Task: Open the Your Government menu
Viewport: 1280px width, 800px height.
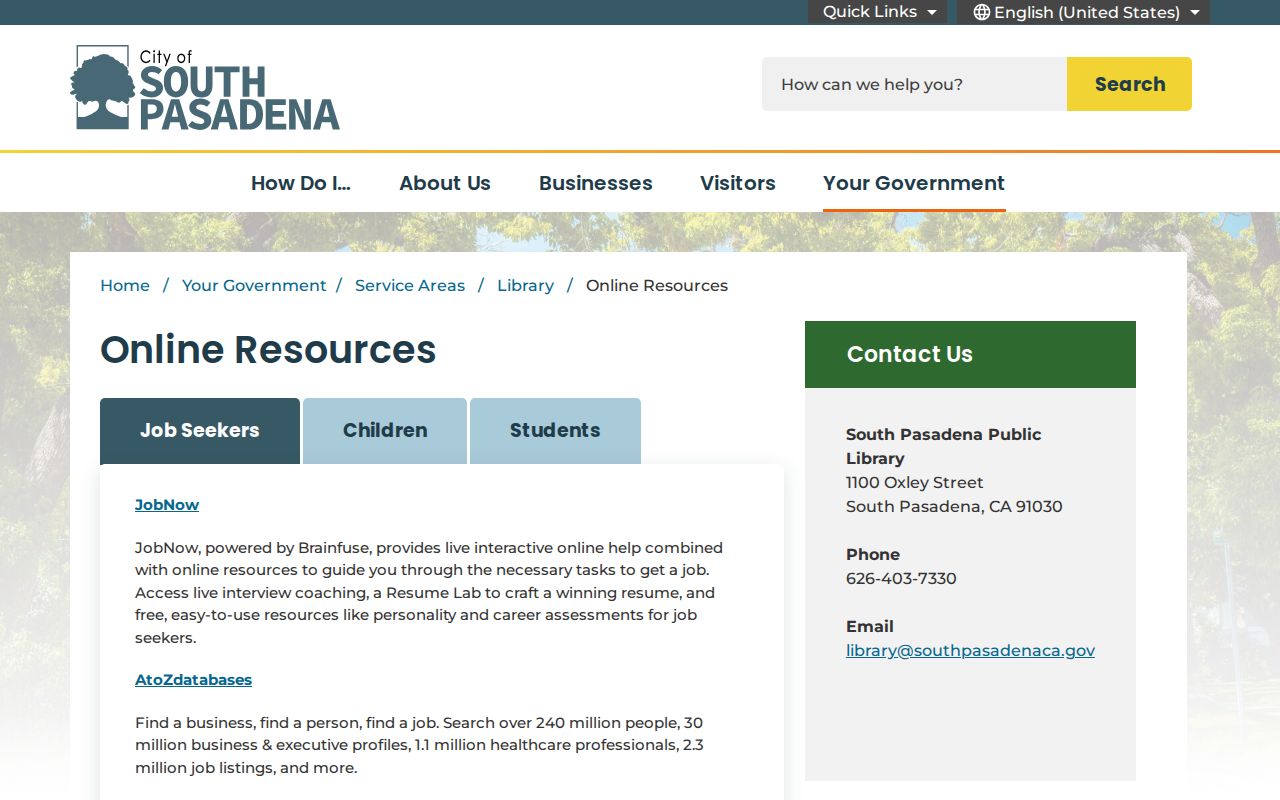Action: click(x=914, y=183)
